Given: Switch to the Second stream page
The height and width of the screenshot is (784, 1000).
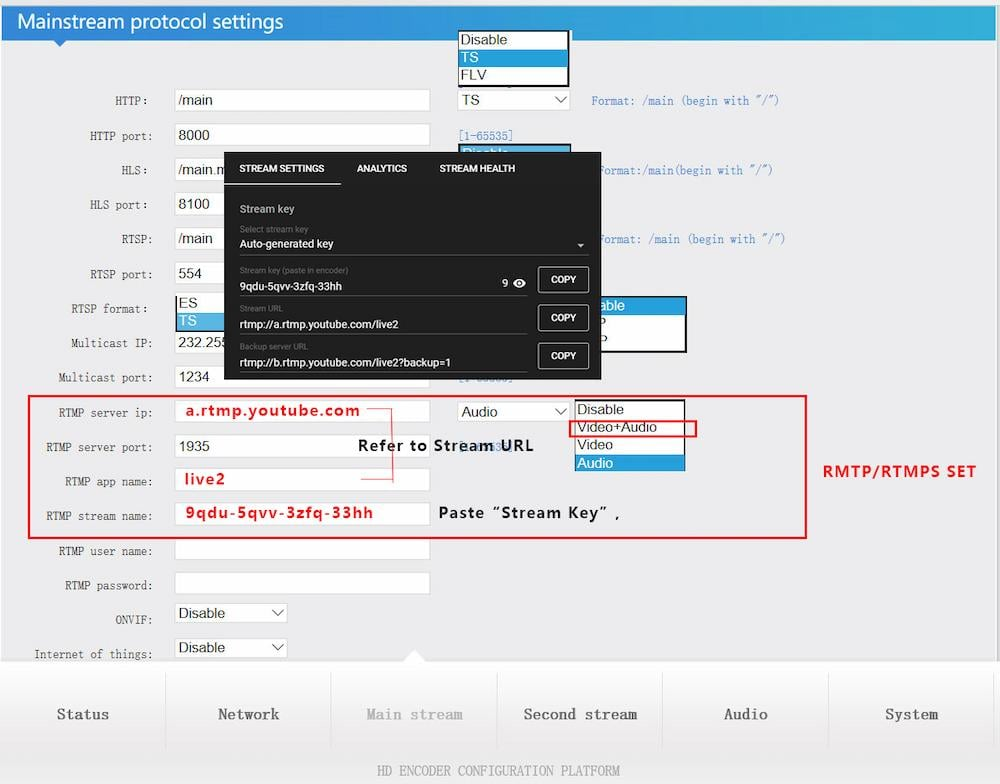Looking at the screenshot, I should [580, 714].
